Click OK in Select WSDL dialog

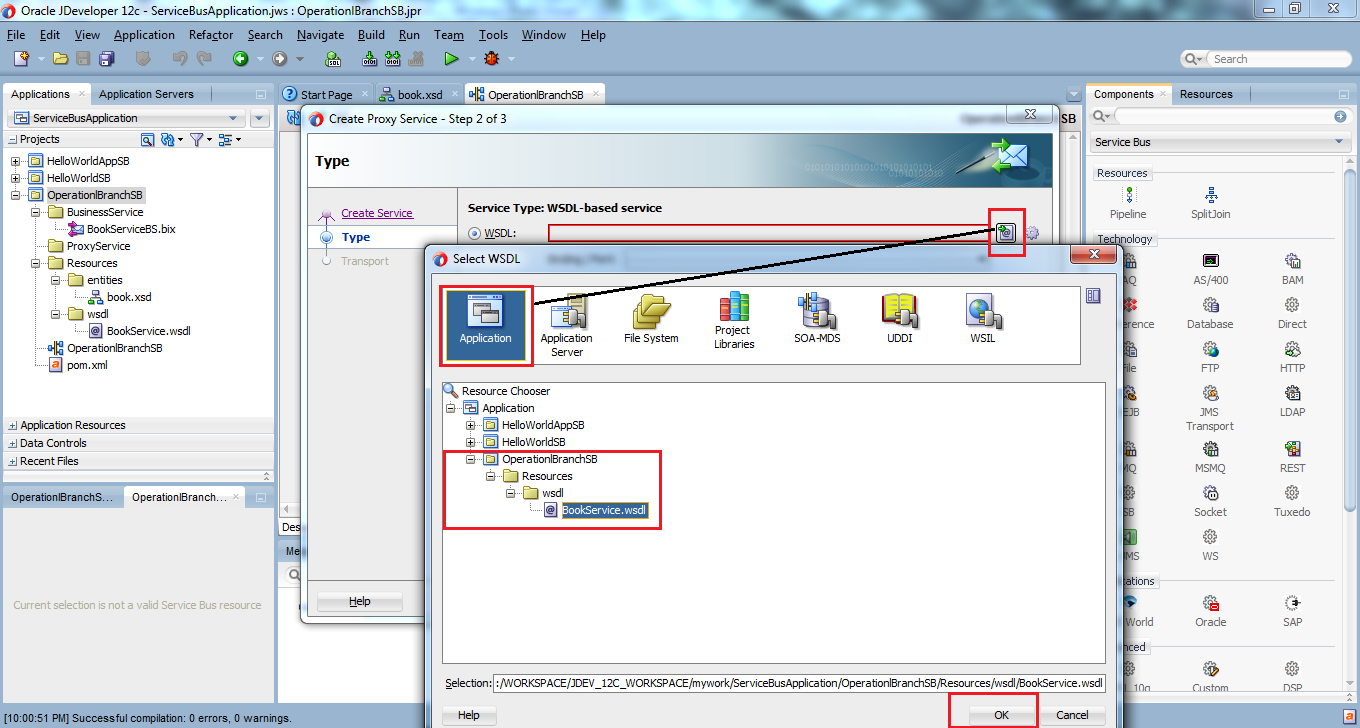coord(1001,715)
